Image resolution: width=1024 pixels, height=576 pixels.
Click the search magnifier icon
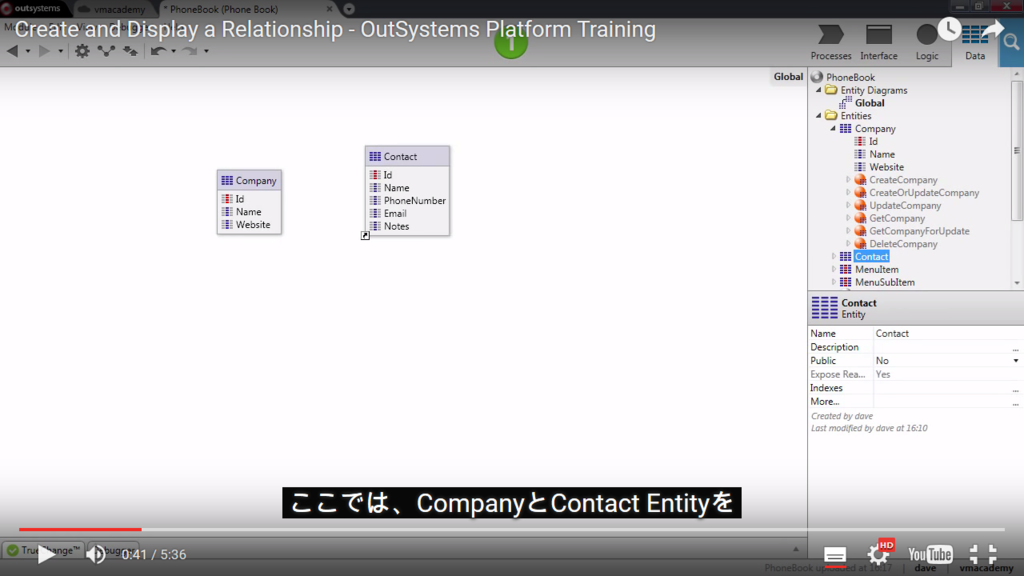coord(1012,43)
